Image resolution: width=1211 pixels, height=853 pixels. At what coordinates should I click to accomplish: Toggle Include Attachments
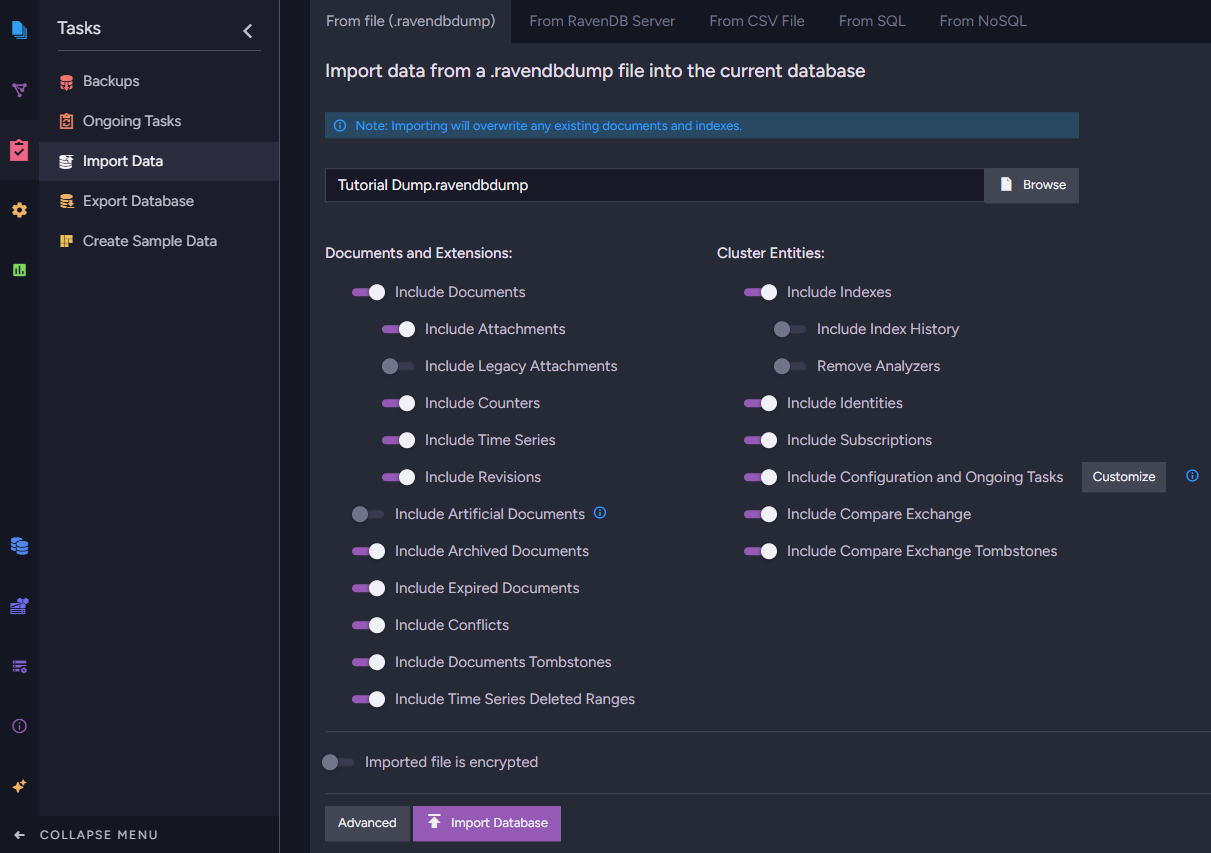pos(398,329)
